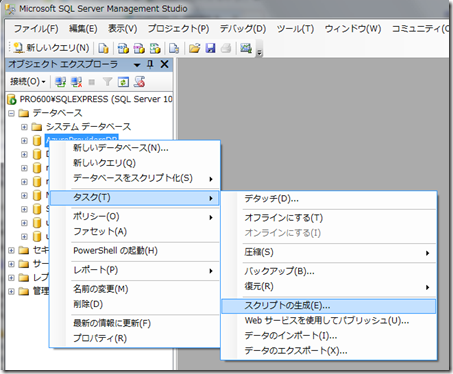Click the Object Explorer Refresh icon

tap(123, 82)
